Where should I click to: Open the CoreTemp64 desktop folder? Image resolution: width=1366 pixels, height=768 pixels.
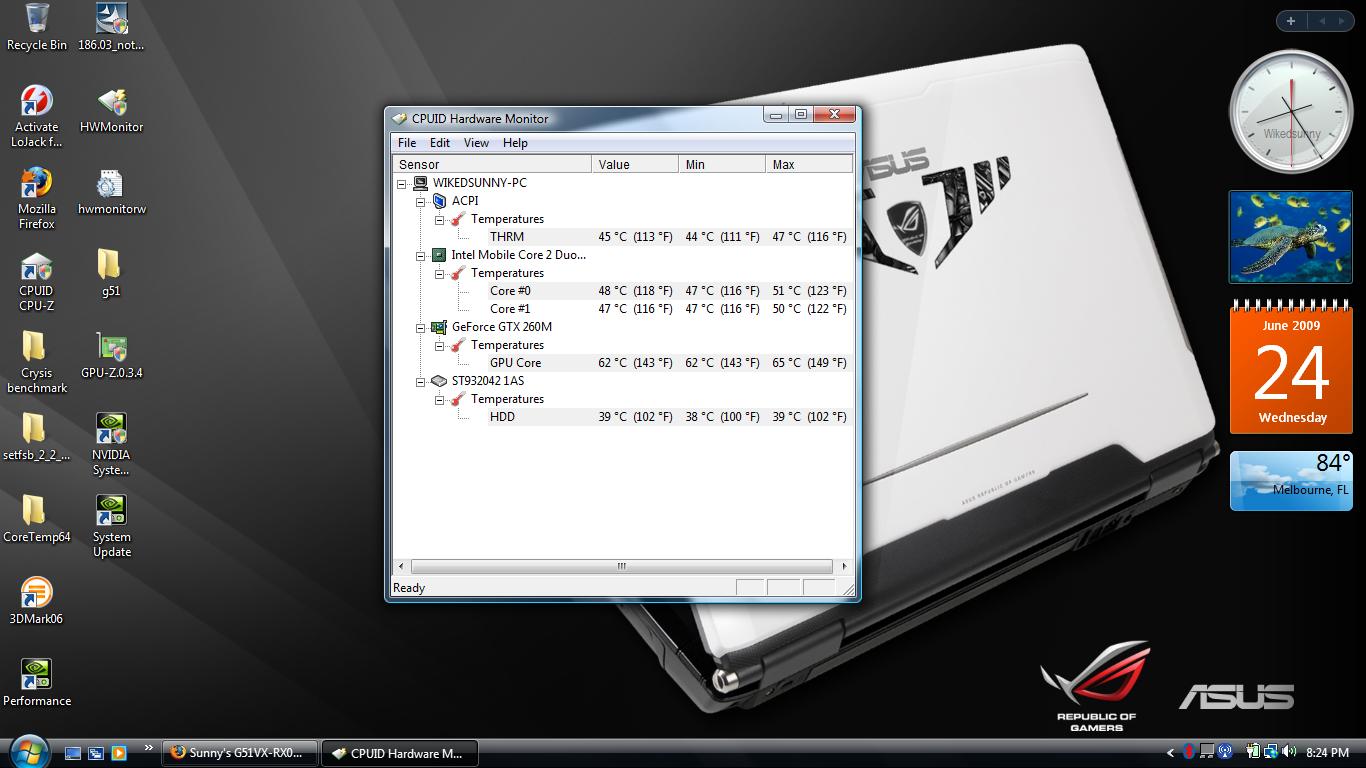(x=37, y=519)
